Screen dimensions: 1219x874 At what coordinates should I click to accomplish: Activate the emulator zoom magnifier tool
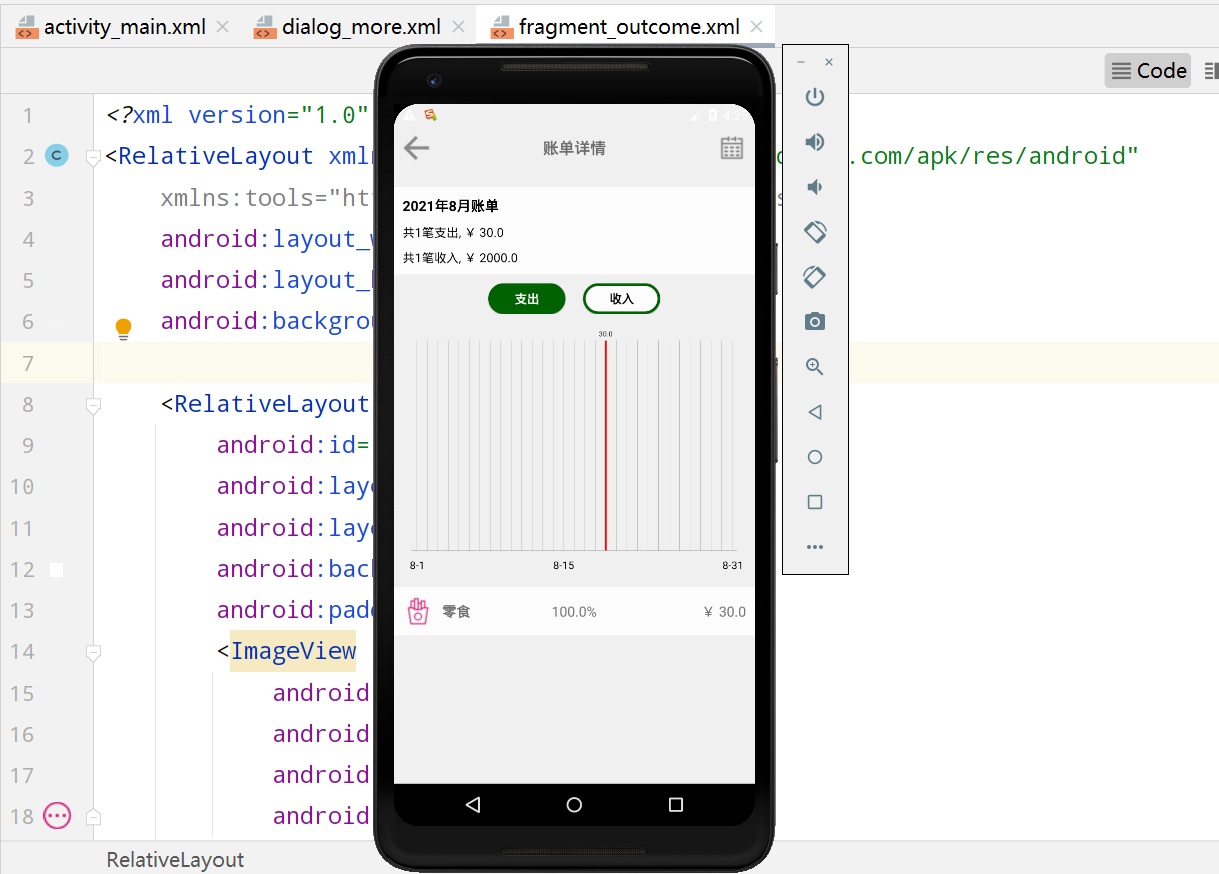815,367
